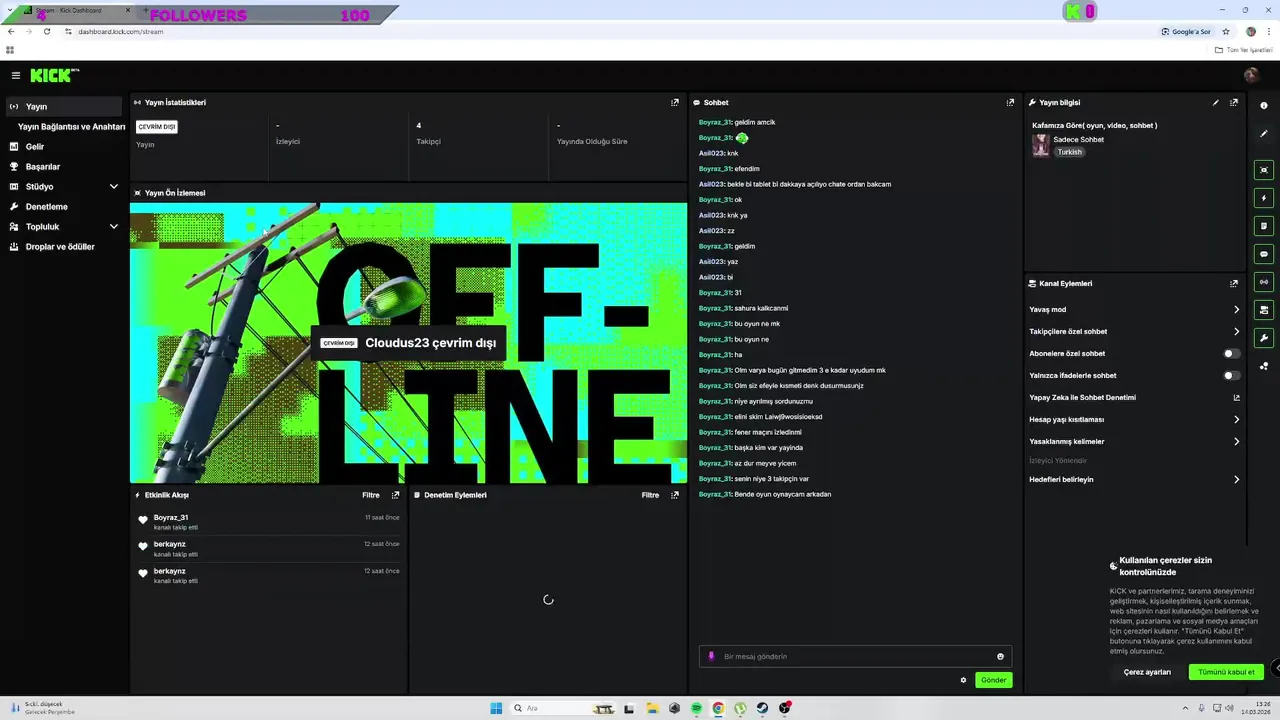The width and height of the screenshot is (1280, 720).
Task: Click the Gönder send button
Action: (x=994, y=680)
